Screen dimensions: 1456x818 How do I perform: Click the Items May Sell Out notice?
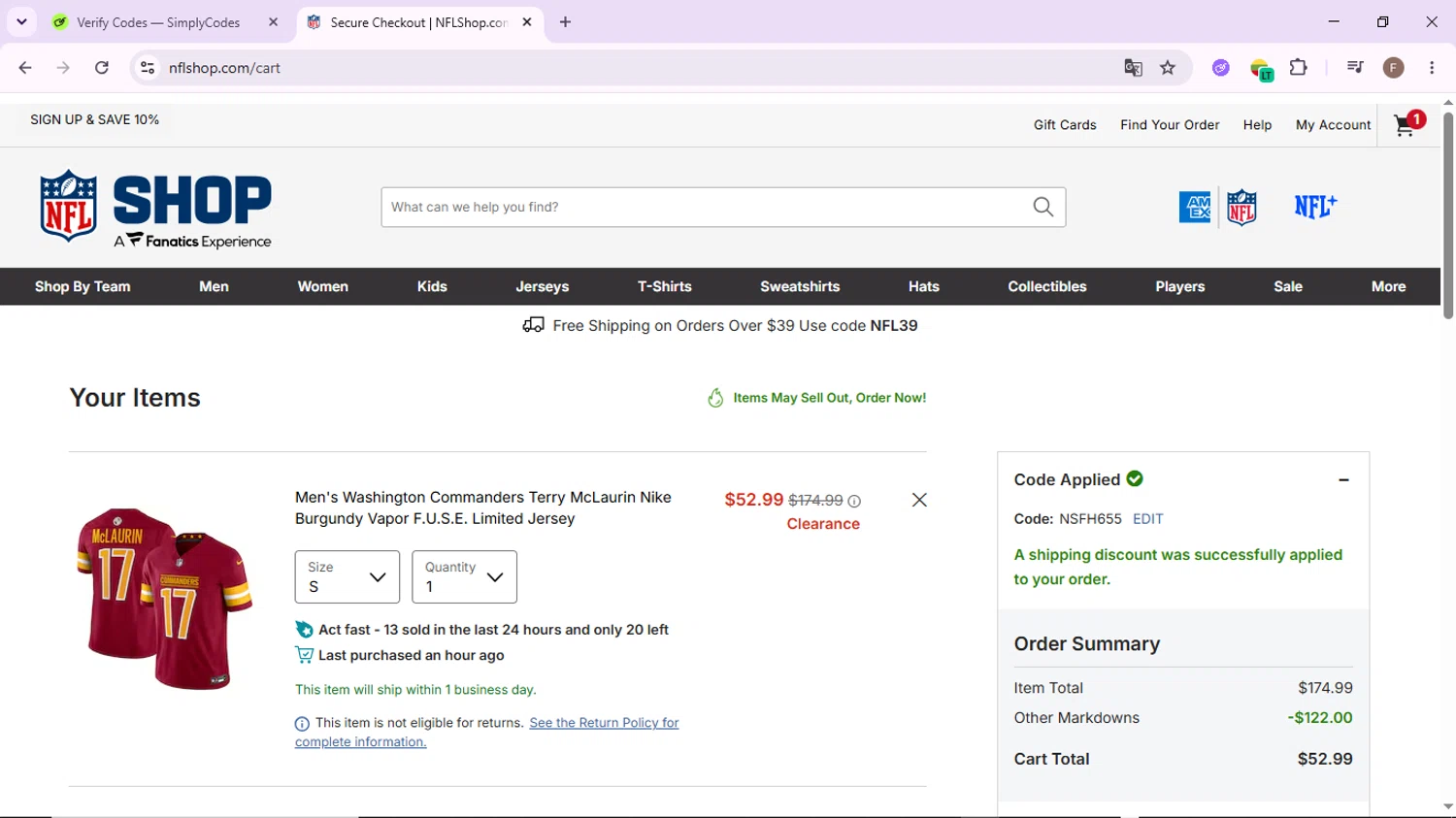tap(816, 398)
